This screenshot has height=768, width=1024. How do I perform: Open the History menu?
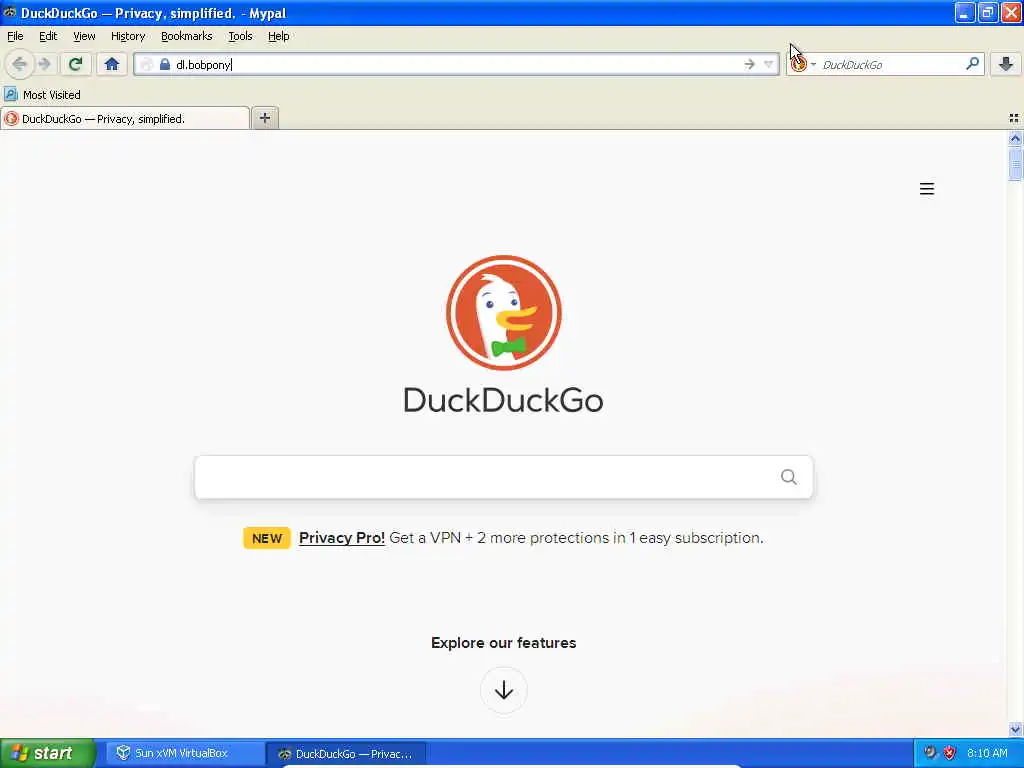point(127,36)
